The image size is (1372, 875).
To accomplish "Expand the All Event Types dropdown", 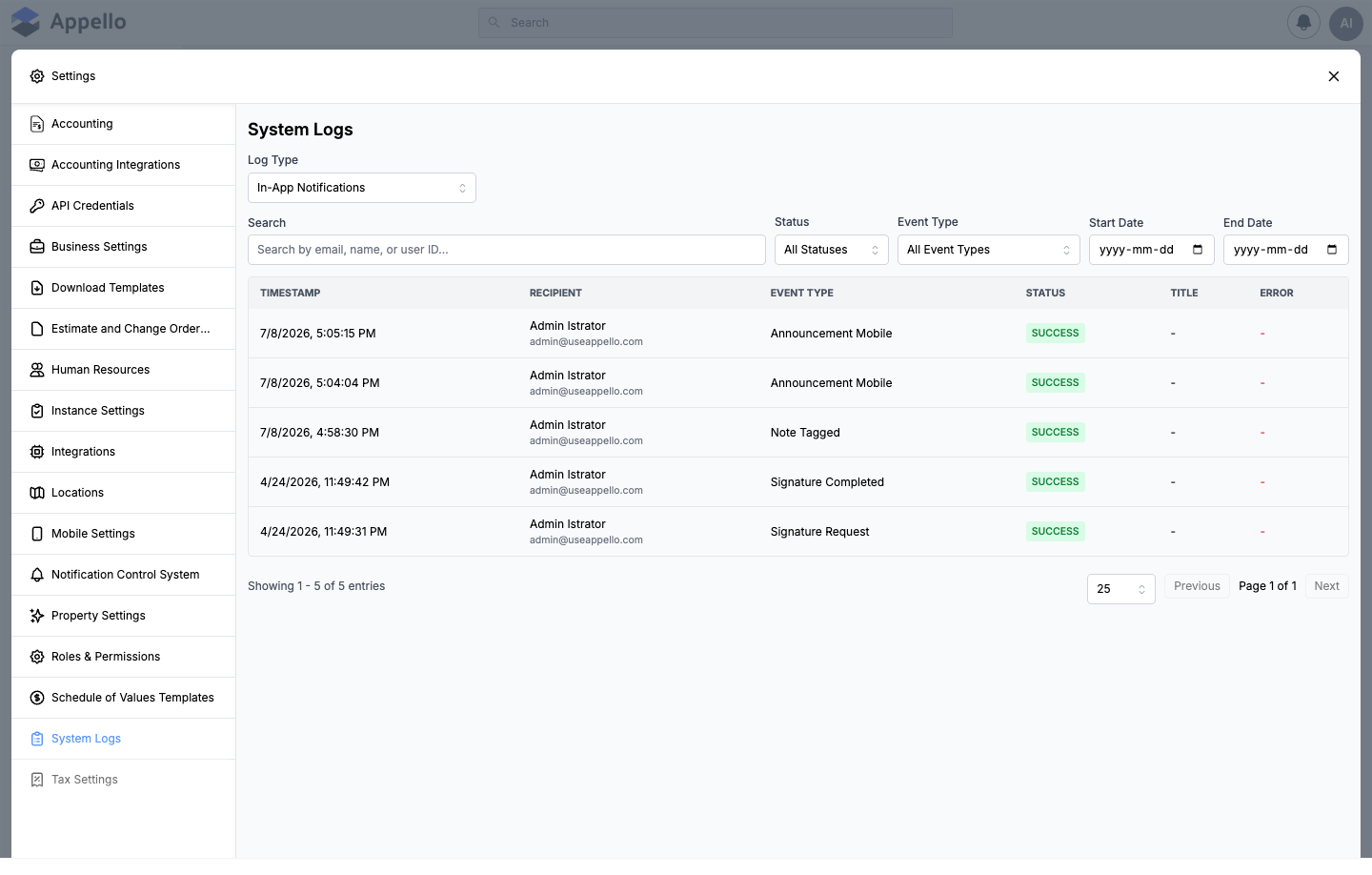I will 989,250.
